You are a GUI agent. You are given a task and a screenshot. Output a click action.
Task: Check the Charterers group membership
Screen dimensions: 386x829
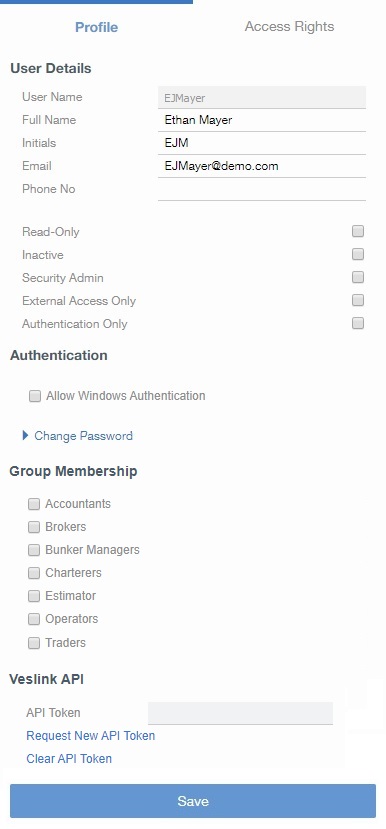click(x=34, y=573)
